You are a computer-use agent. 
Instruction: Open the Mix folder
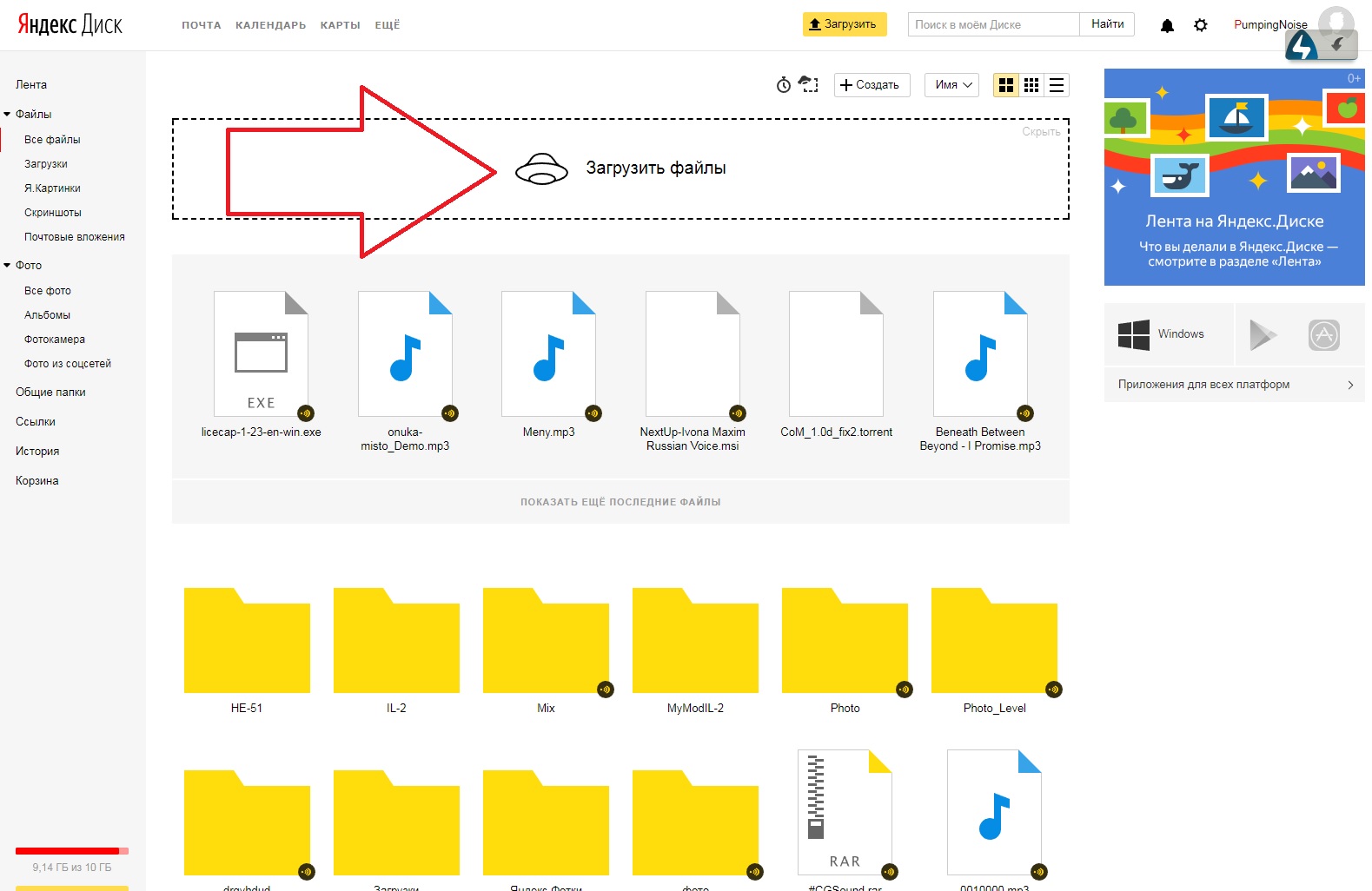546,640
